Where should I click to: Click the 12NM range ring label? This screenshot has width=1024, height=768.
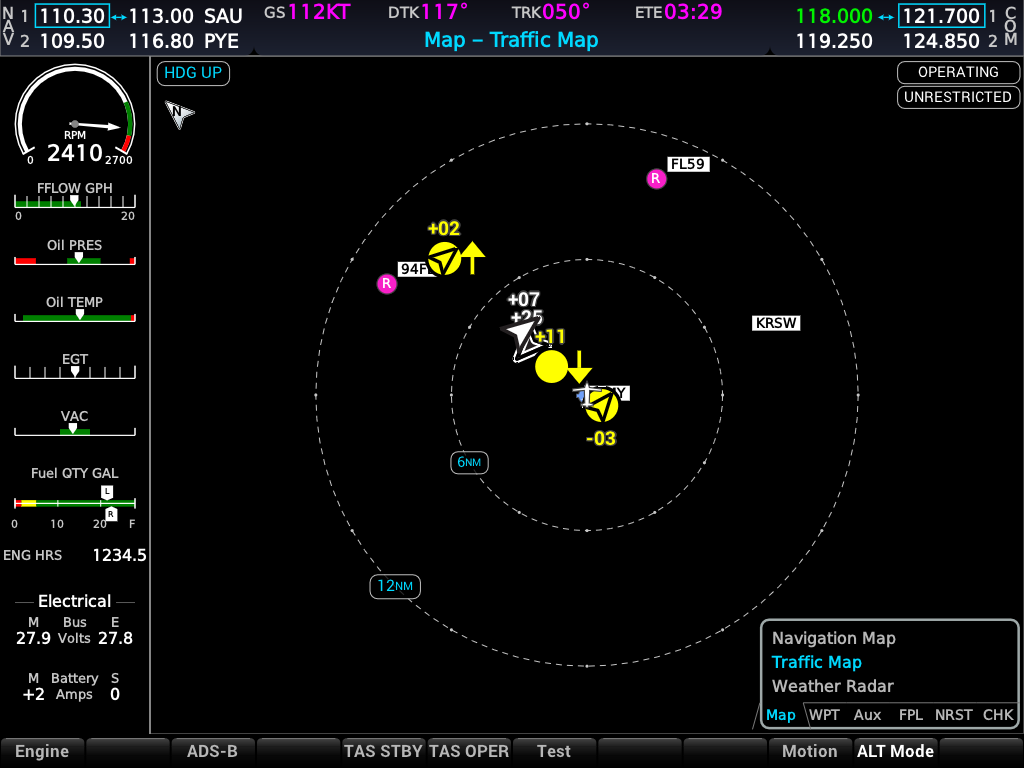395,586
